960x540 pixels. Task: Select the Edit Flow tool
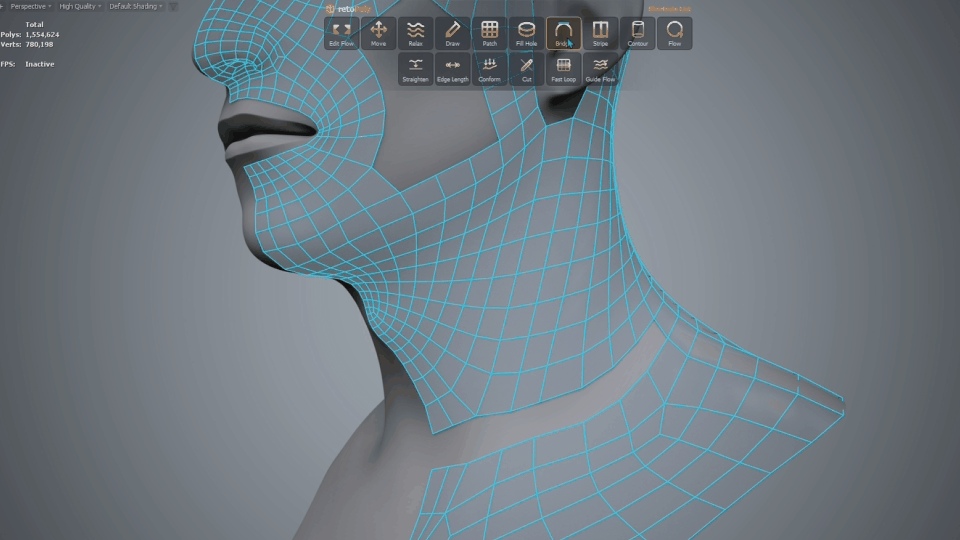(x=341, y=33)
